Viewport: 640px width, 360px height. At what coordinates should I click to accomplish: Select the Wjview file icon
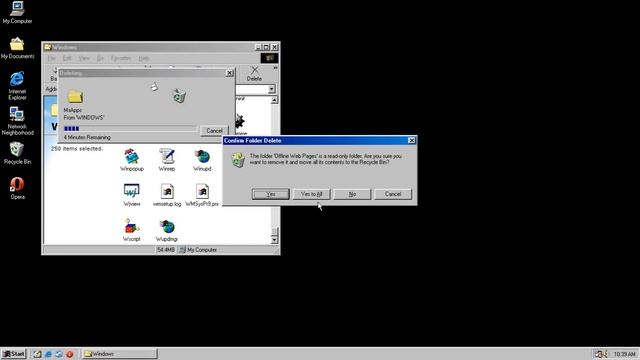(x=131, y=192)
